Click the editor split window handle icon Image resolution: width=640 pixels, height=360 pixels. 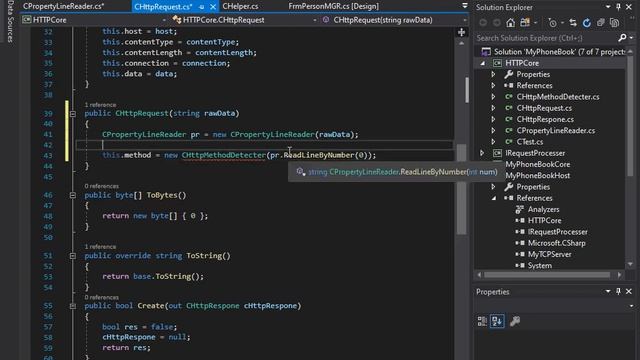[x=462, y=32]
